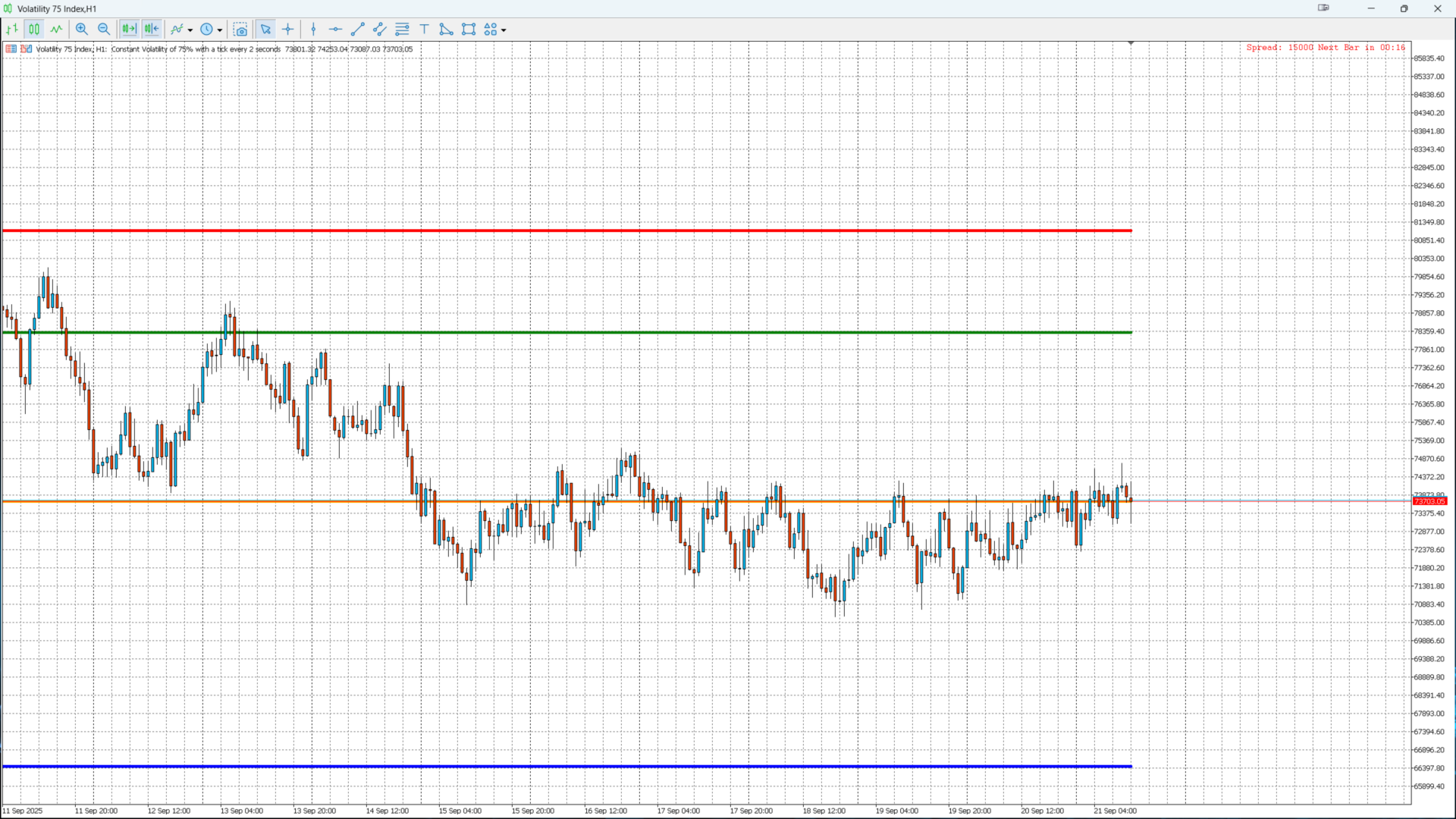
Task: Switch chart to bar chart mode
Action: 12,30
